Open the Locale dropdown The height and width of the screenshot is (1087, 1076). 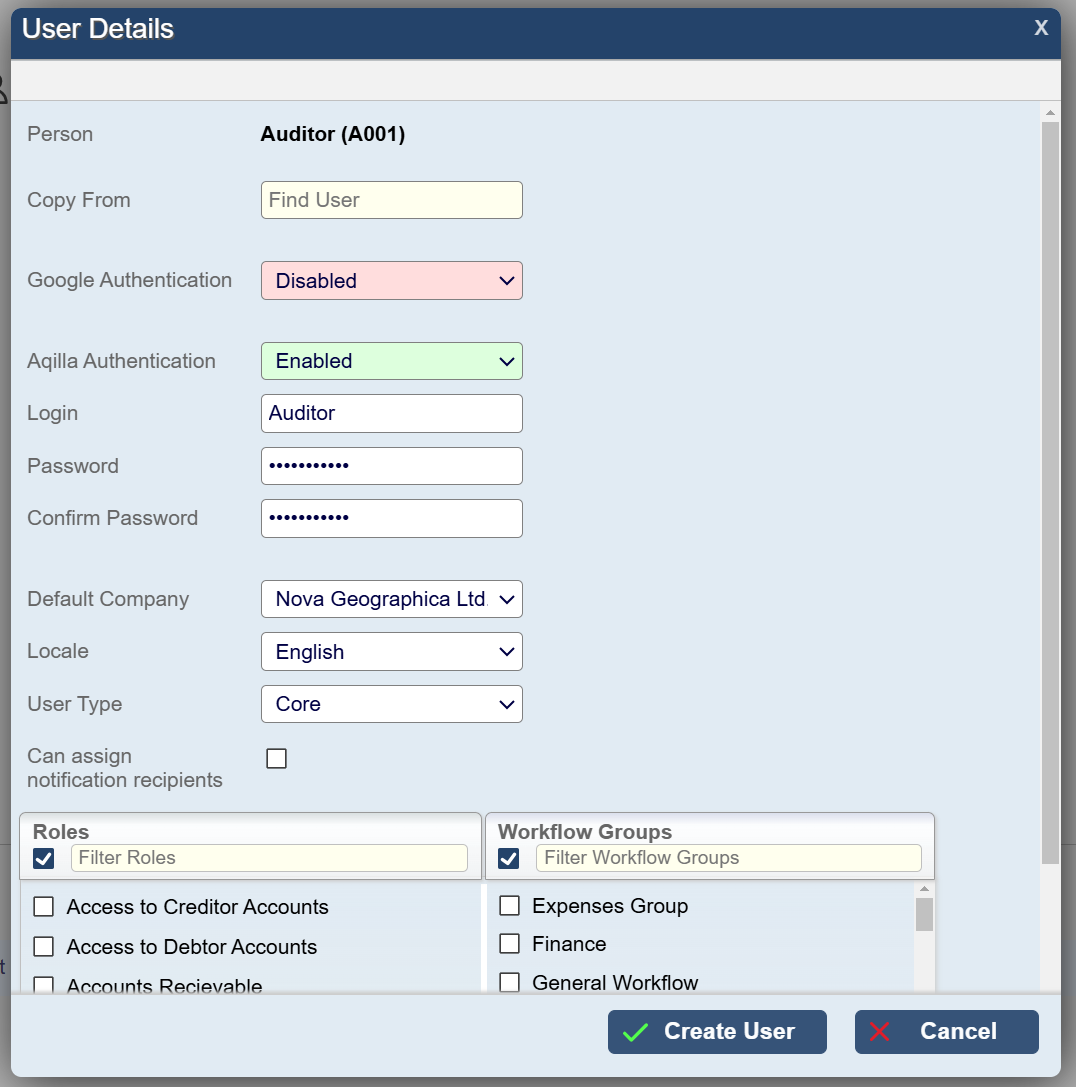click(392, 652)
